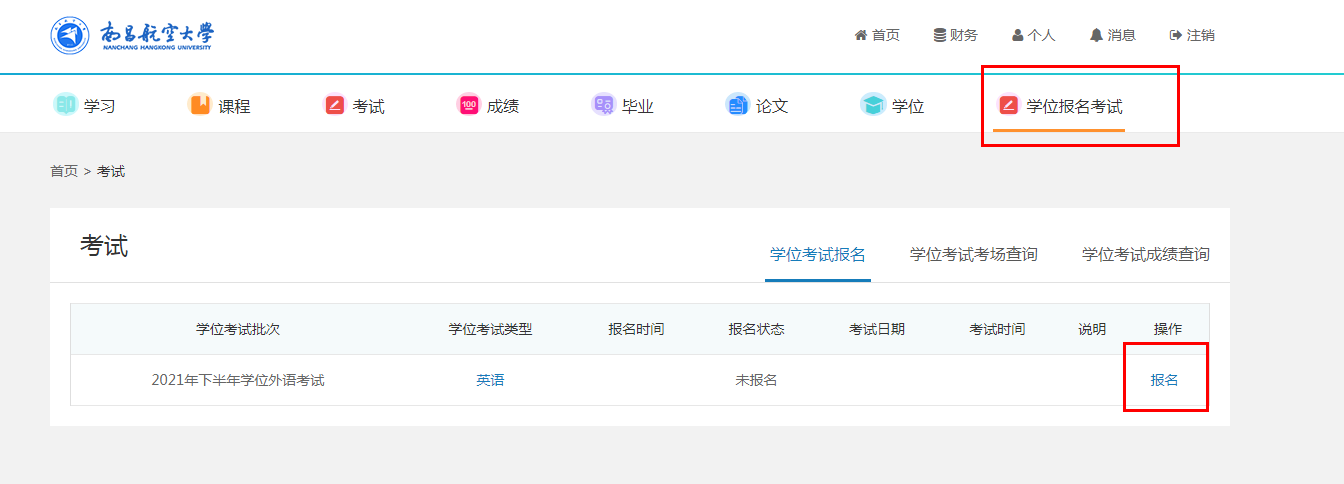Click the blue 论文 document icon
The image size is (1344, 484).
click(x=737, y=105)
